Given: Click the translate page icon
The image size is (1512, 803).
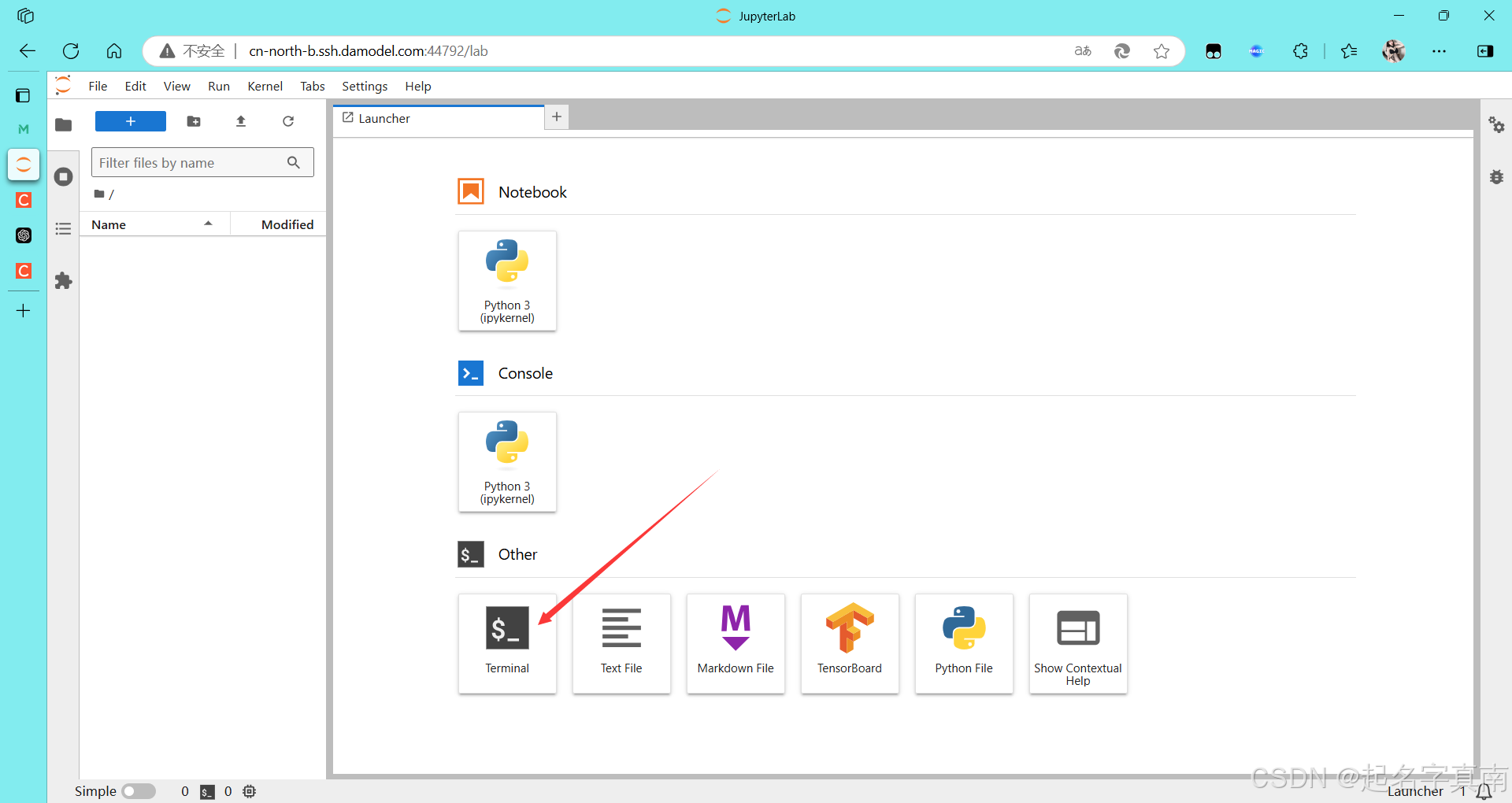Looking at the screenshot, I should [x=1083, y=51].
